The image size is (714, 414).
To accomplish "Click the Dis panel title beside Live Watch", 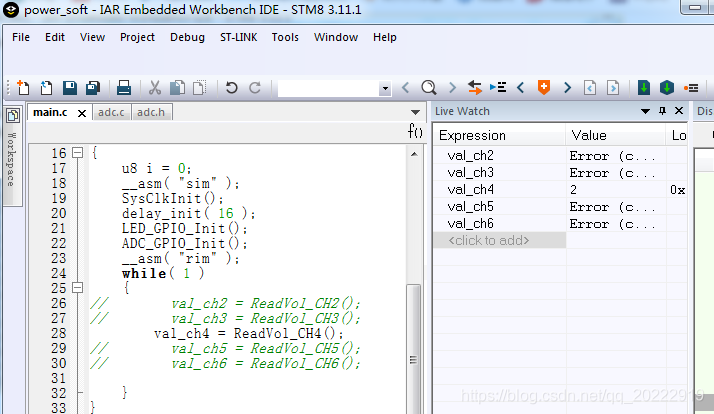I will pos(704,111).
